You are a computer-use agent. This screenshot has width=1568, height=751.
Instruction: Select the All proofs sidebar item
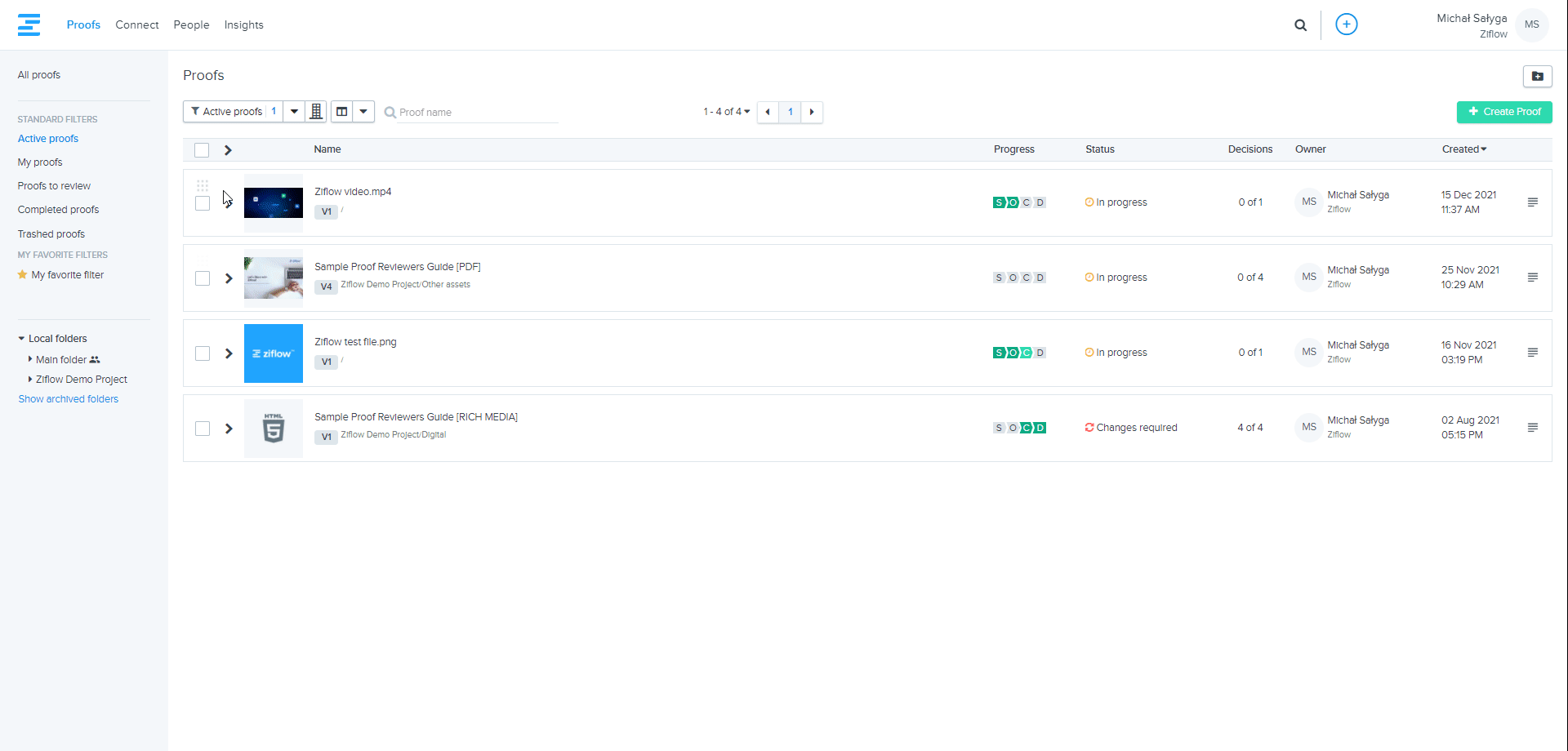tap(39, 75)
